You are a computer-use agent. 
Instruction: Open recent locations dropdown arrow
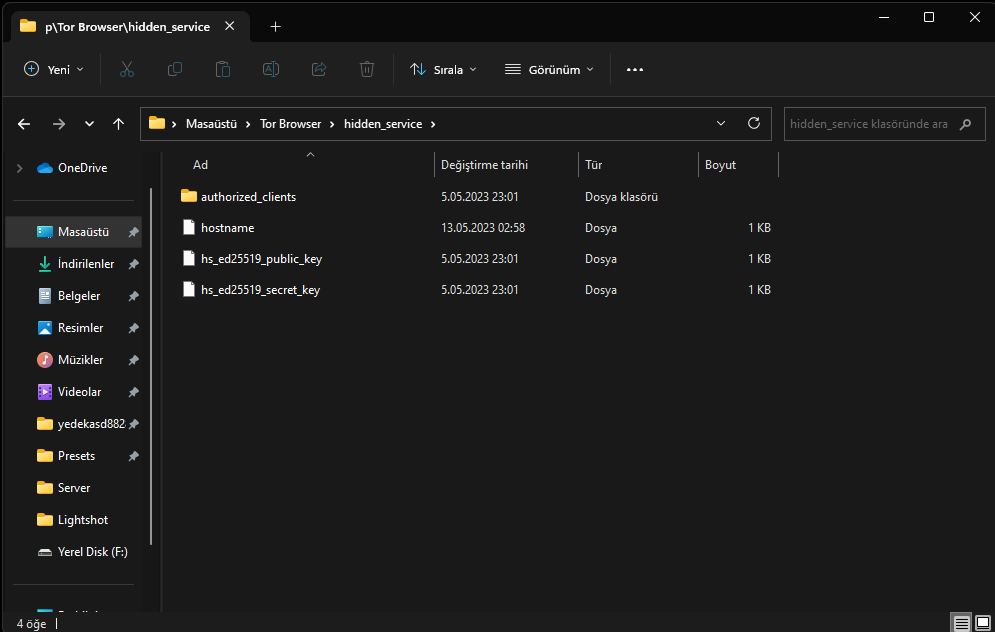[x=89, y=124]
